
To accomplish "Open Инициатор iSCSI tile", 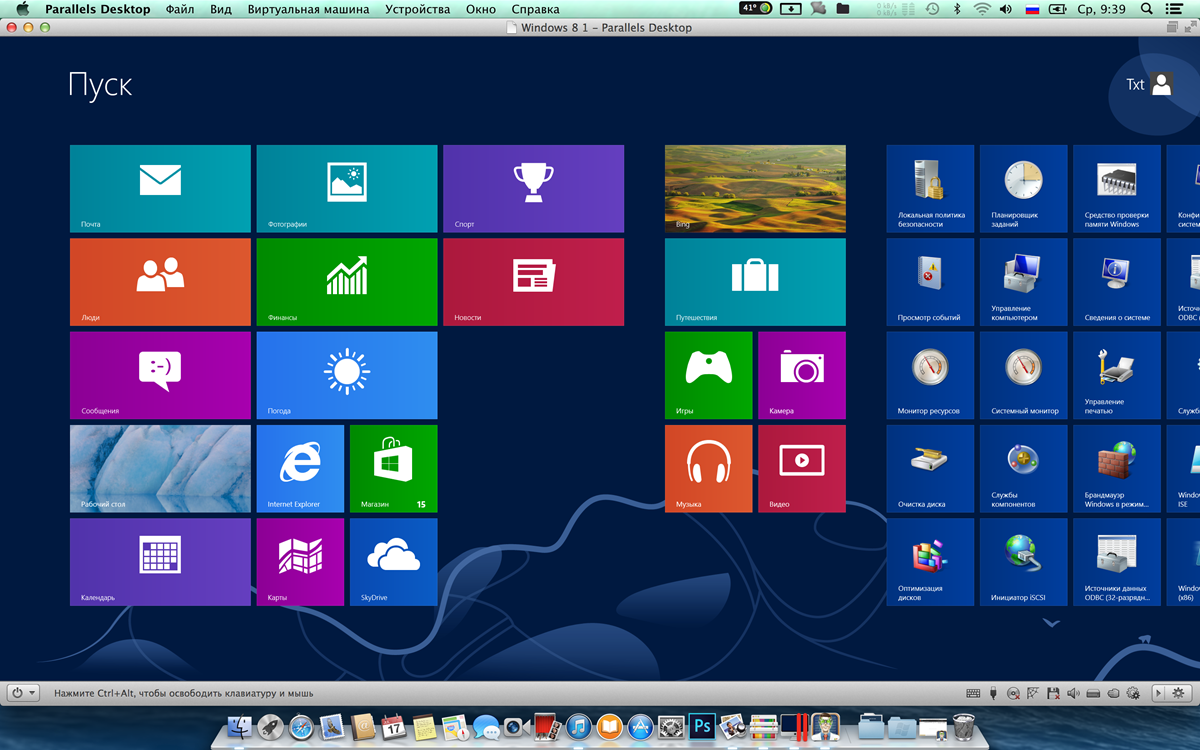I will pos(1024,562).
